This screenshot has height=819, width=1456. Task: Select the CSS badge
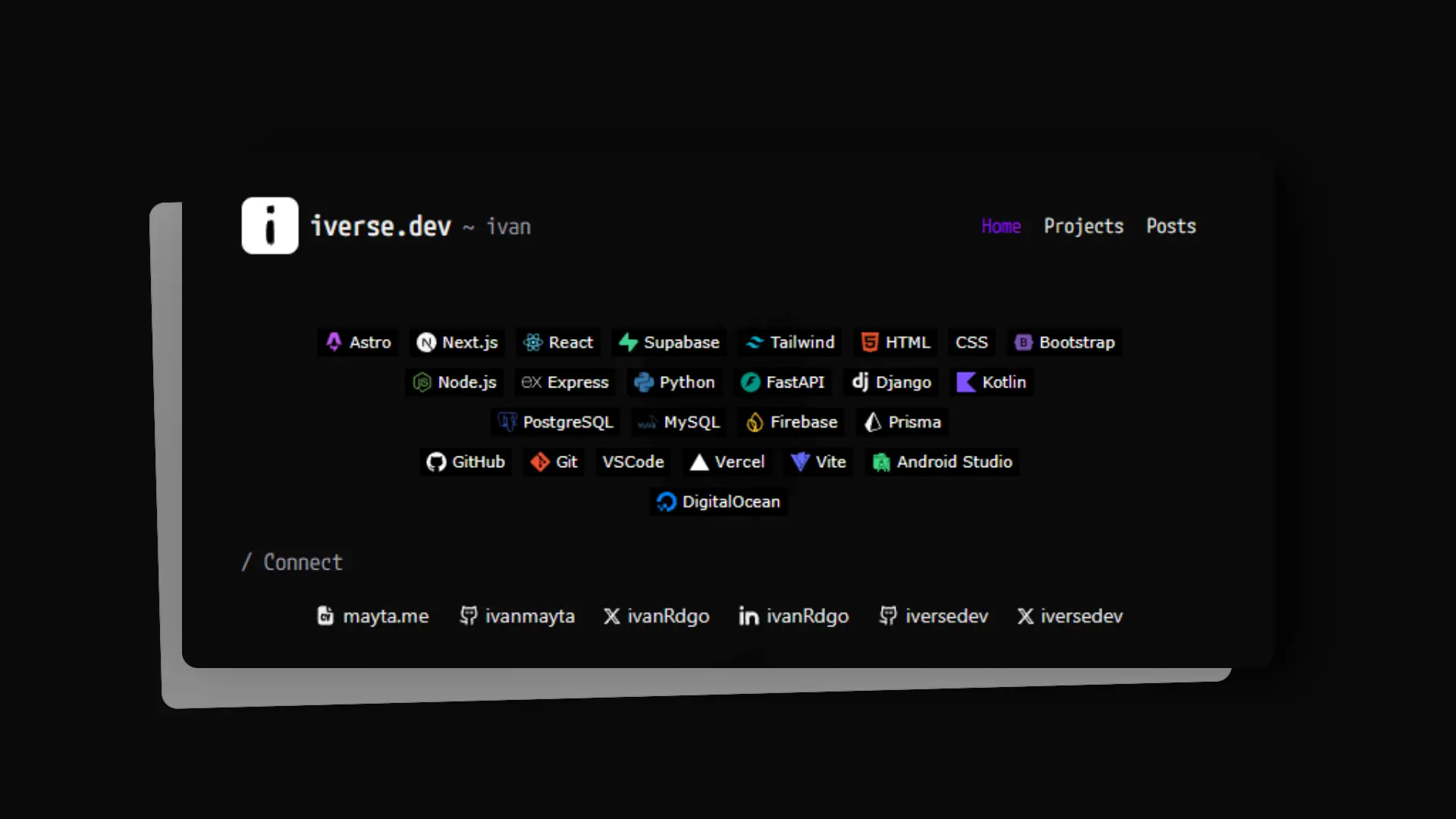(971, 343)
